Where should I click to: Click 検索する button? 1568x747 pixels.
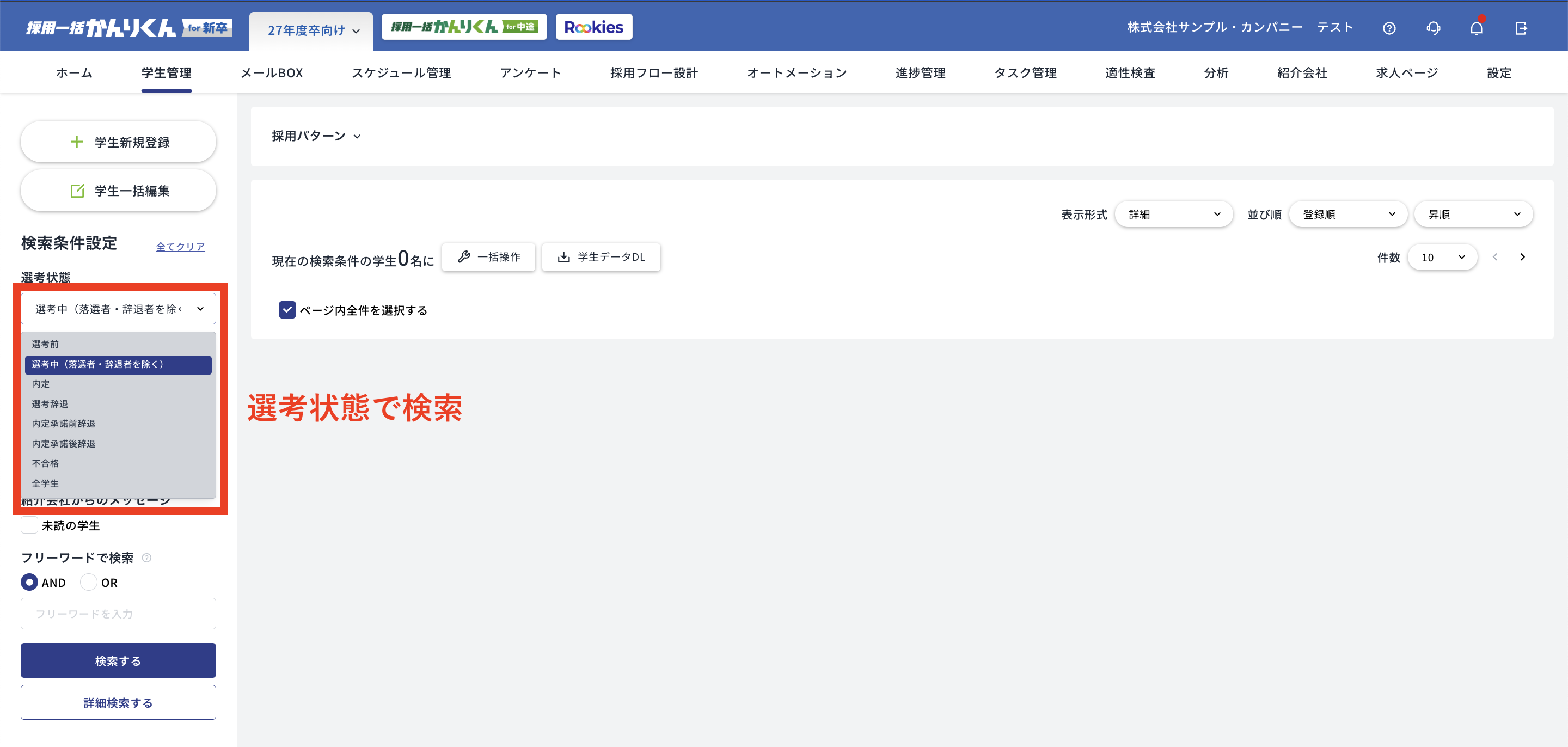pyautogui.click(x=118, y=660)
